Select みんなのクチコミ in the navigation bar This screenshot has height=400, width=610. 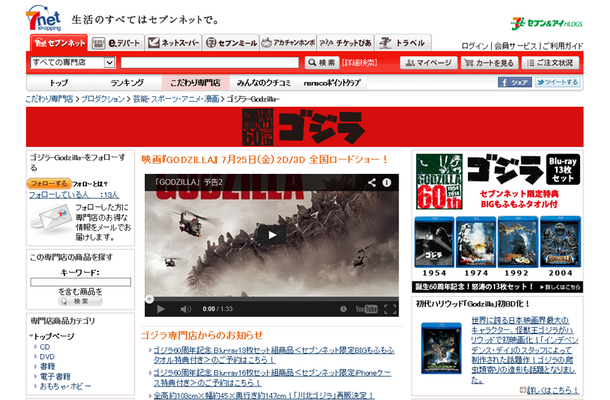[x=264, y=82]
